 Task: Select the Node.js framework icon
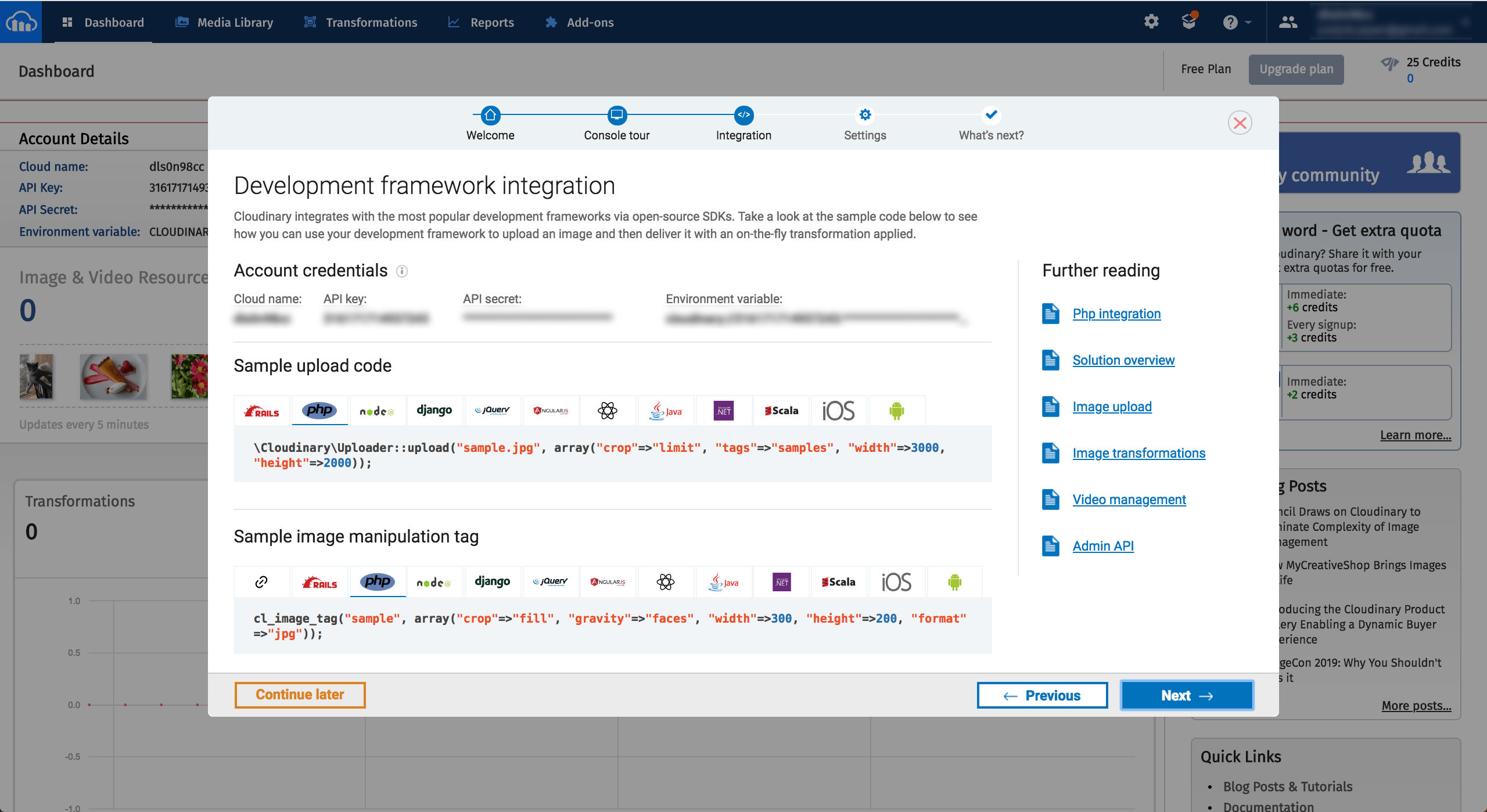pos(376,410)
